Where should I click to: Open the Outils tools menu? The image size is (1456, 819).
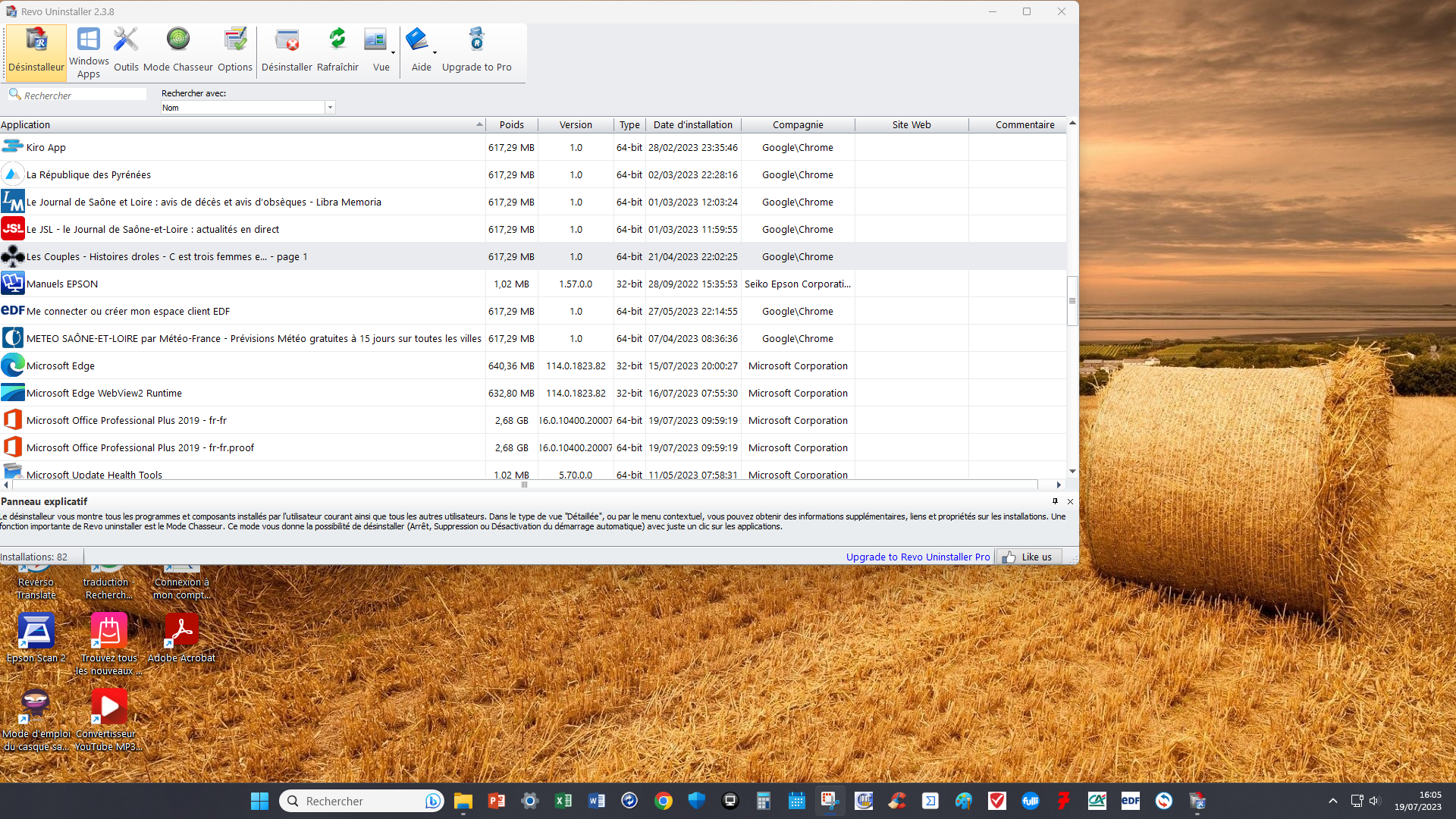126,52
